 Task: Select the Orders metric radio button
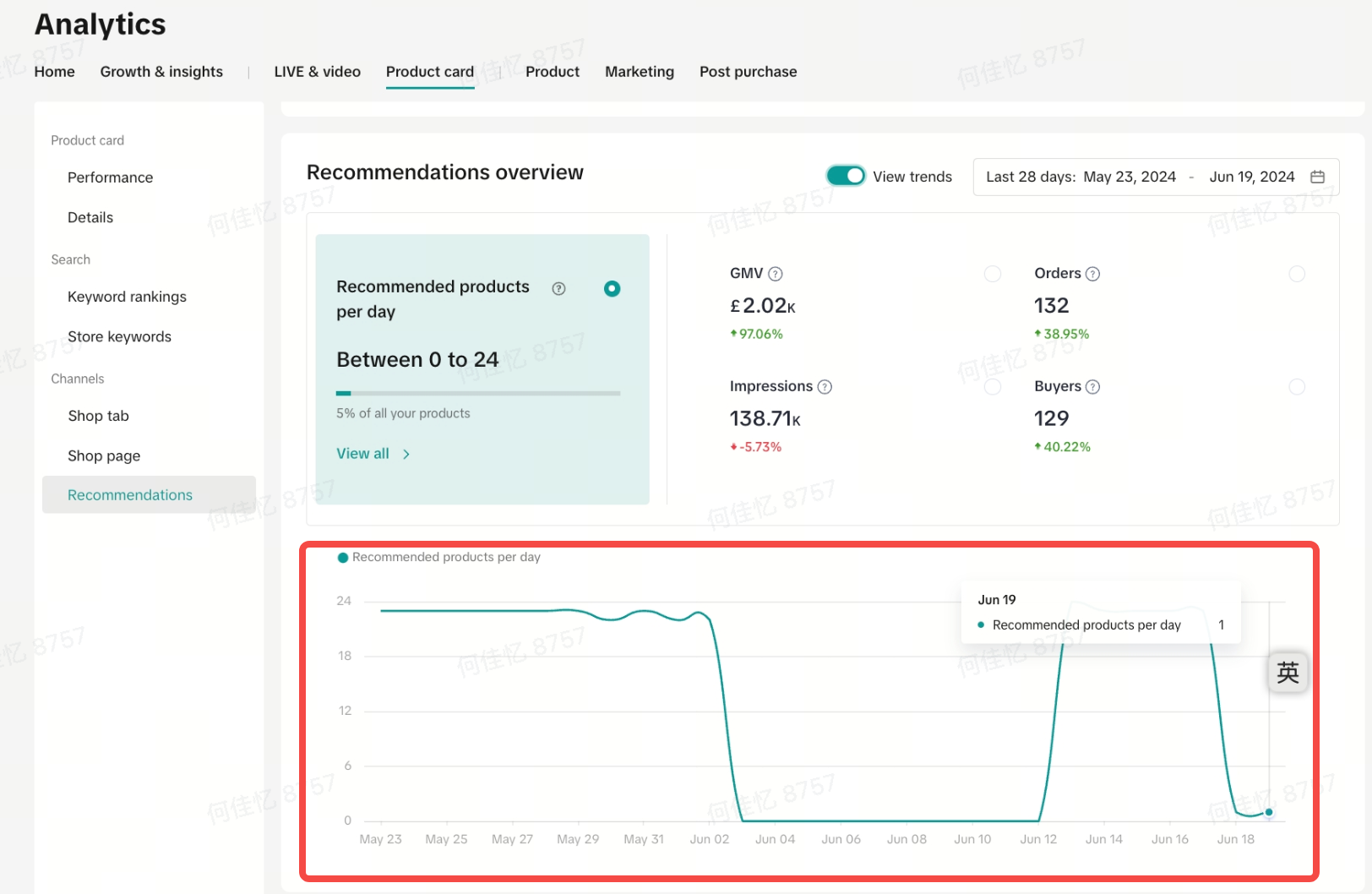tap(1297, 274)
